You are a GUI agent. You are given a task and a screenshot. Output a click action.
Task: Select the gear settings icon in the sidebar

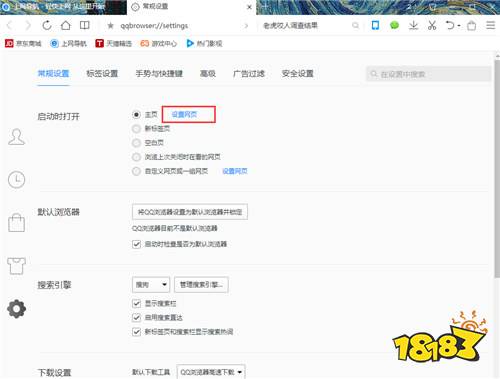(x=16, y=309)
